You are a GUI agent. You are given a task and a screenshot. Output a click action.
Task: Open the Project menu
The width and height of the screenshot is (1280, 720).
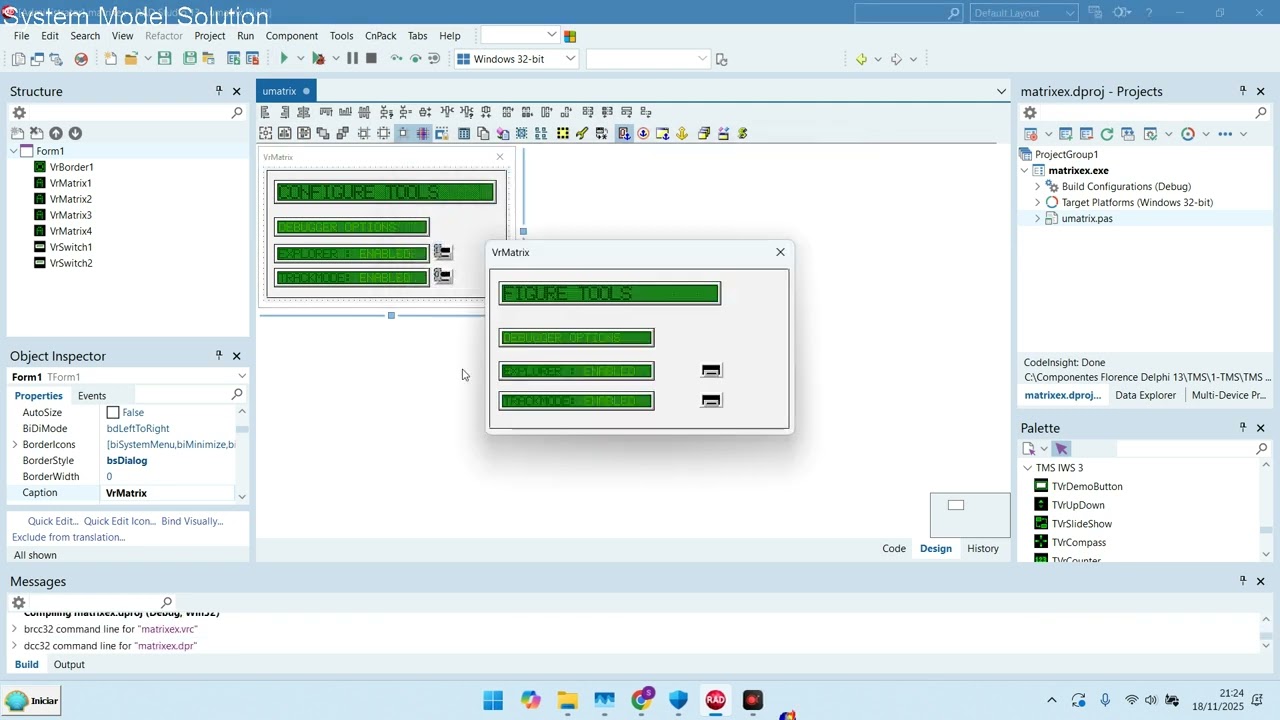[x=210, y=36]
